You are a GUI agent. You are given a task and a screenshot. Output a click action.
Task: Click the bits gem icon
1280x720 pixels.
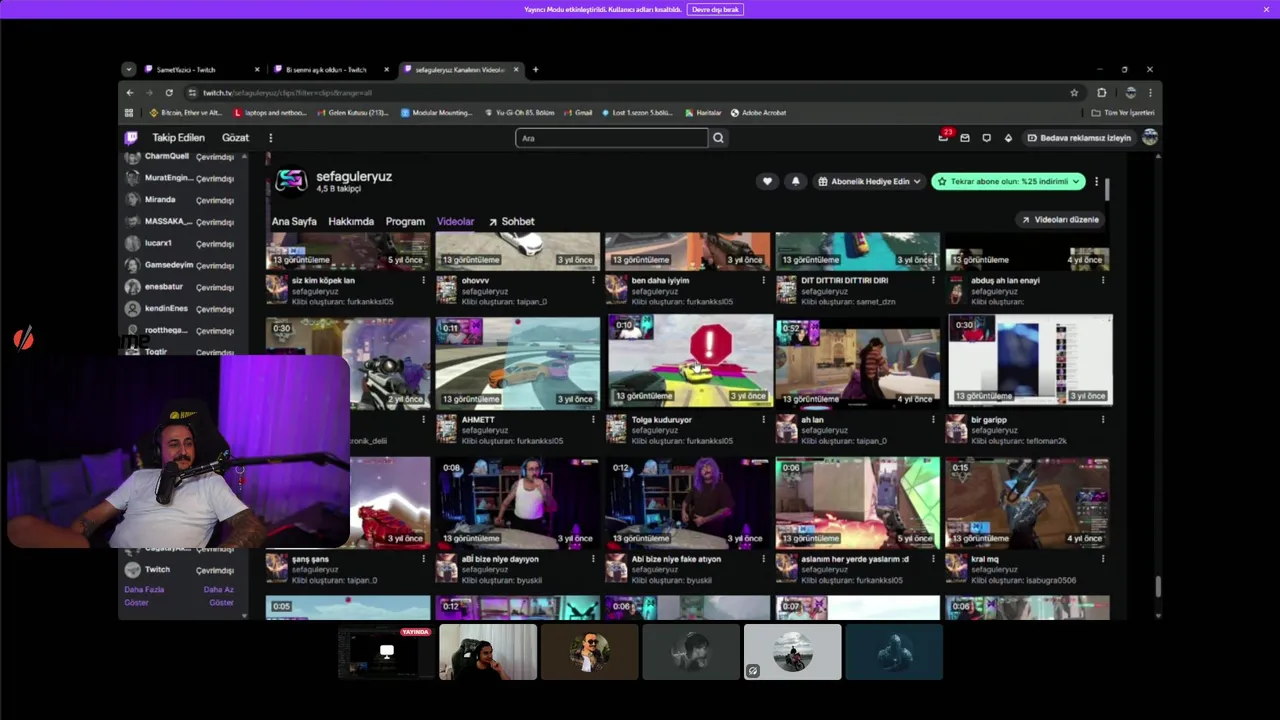tap(1008, 138)
